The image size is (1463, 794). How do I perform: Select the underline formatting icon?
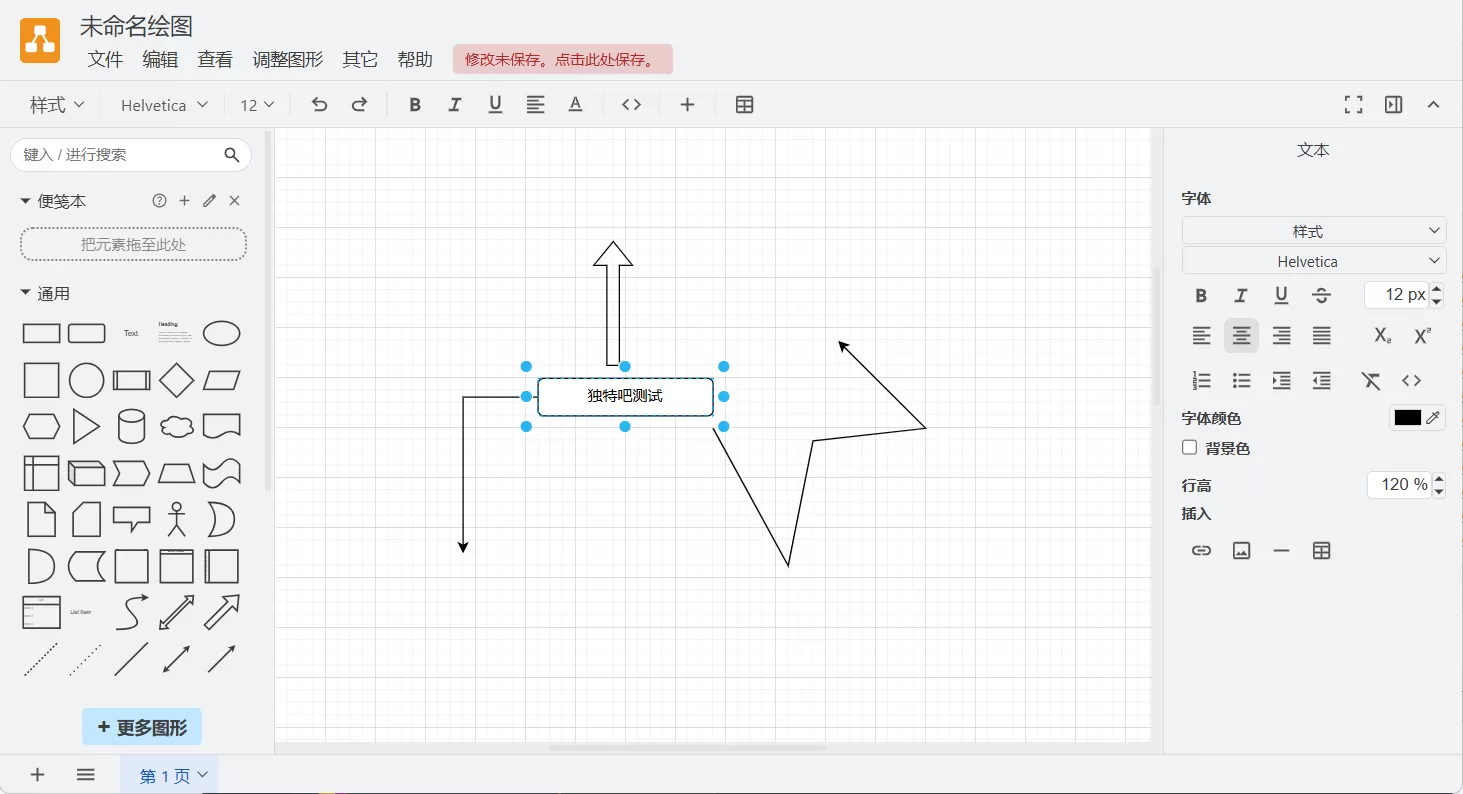(x=495, y=104)
